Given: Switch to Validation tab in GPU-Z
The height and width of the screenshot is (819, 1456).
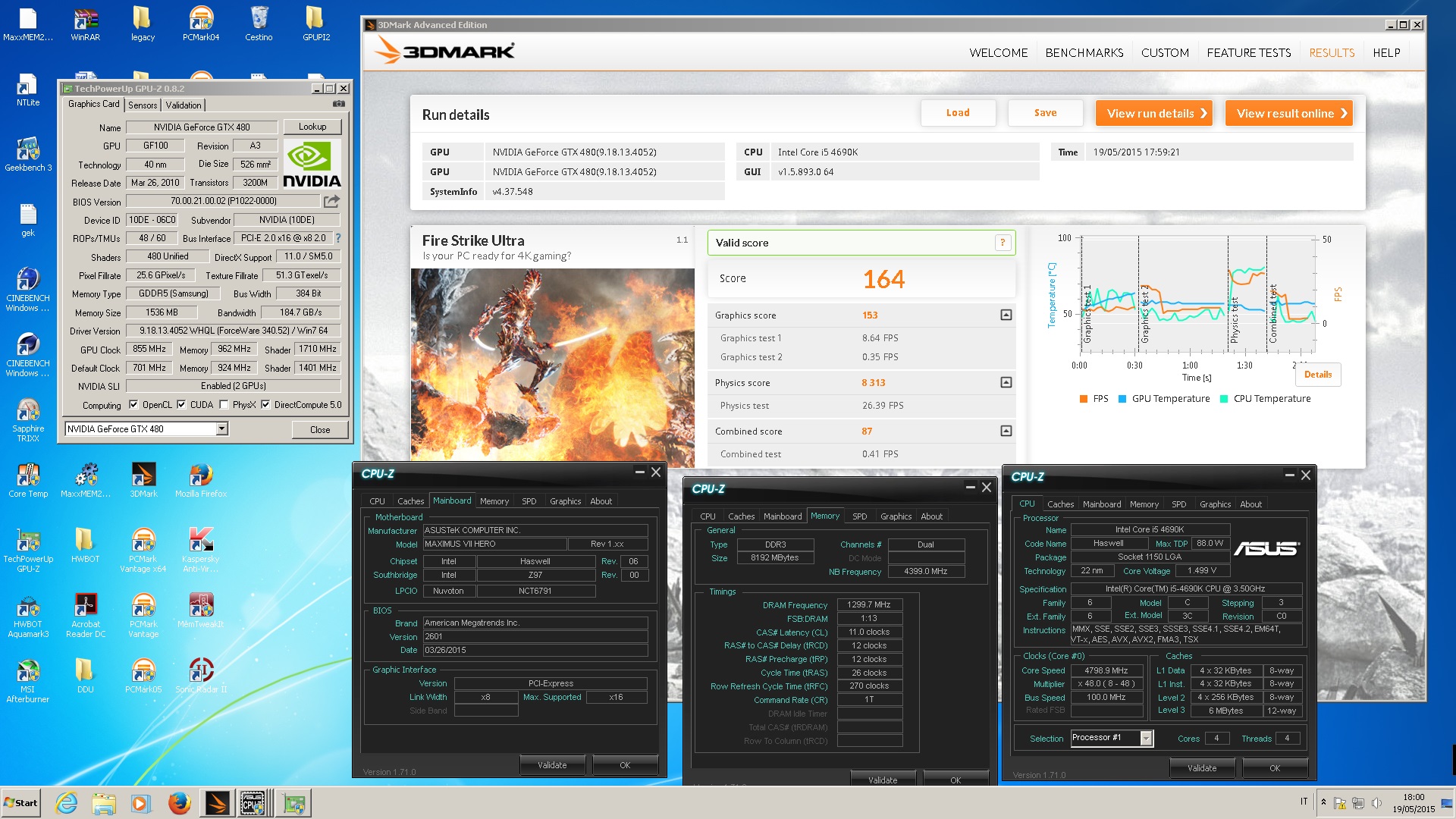Looking at the screenshot, I should [x=184, y=105].
